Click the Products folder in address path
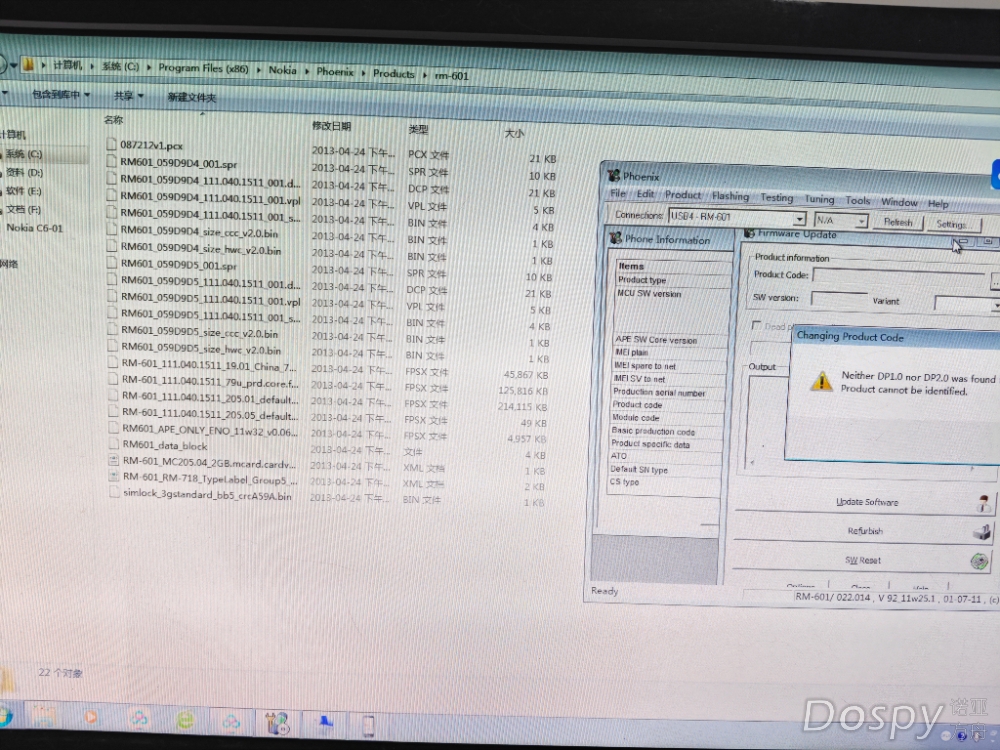 coord(393,74)
